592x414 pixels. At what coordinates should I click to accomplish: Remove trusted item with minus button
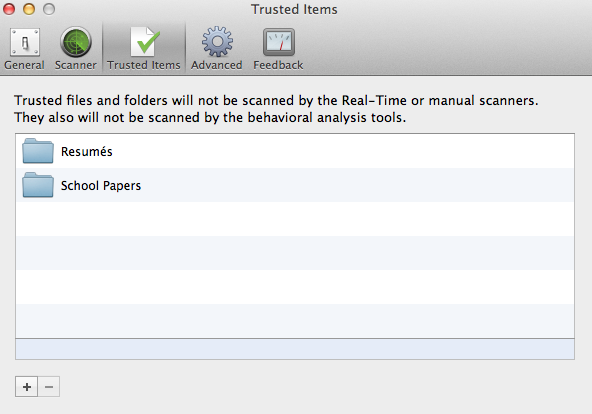point(49,387)
